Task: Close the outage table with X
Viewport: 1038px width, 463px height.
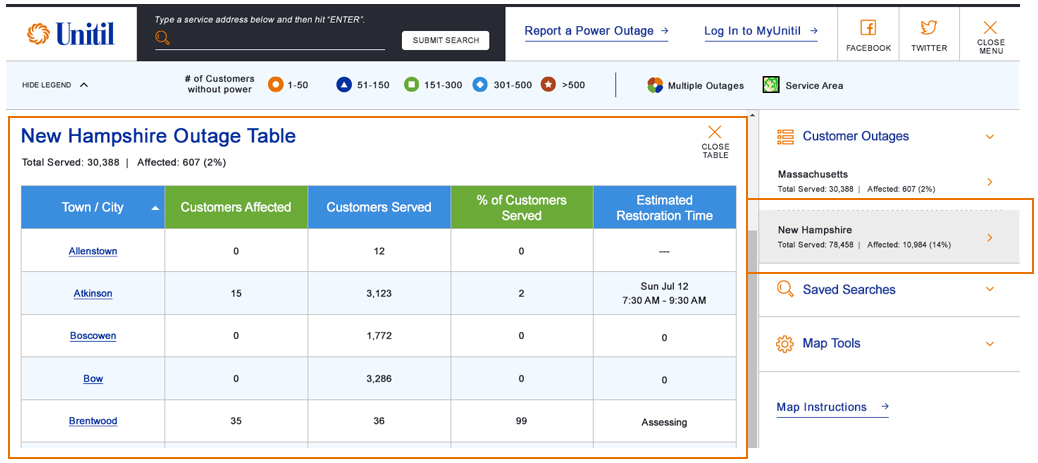Action: [714, 132]
